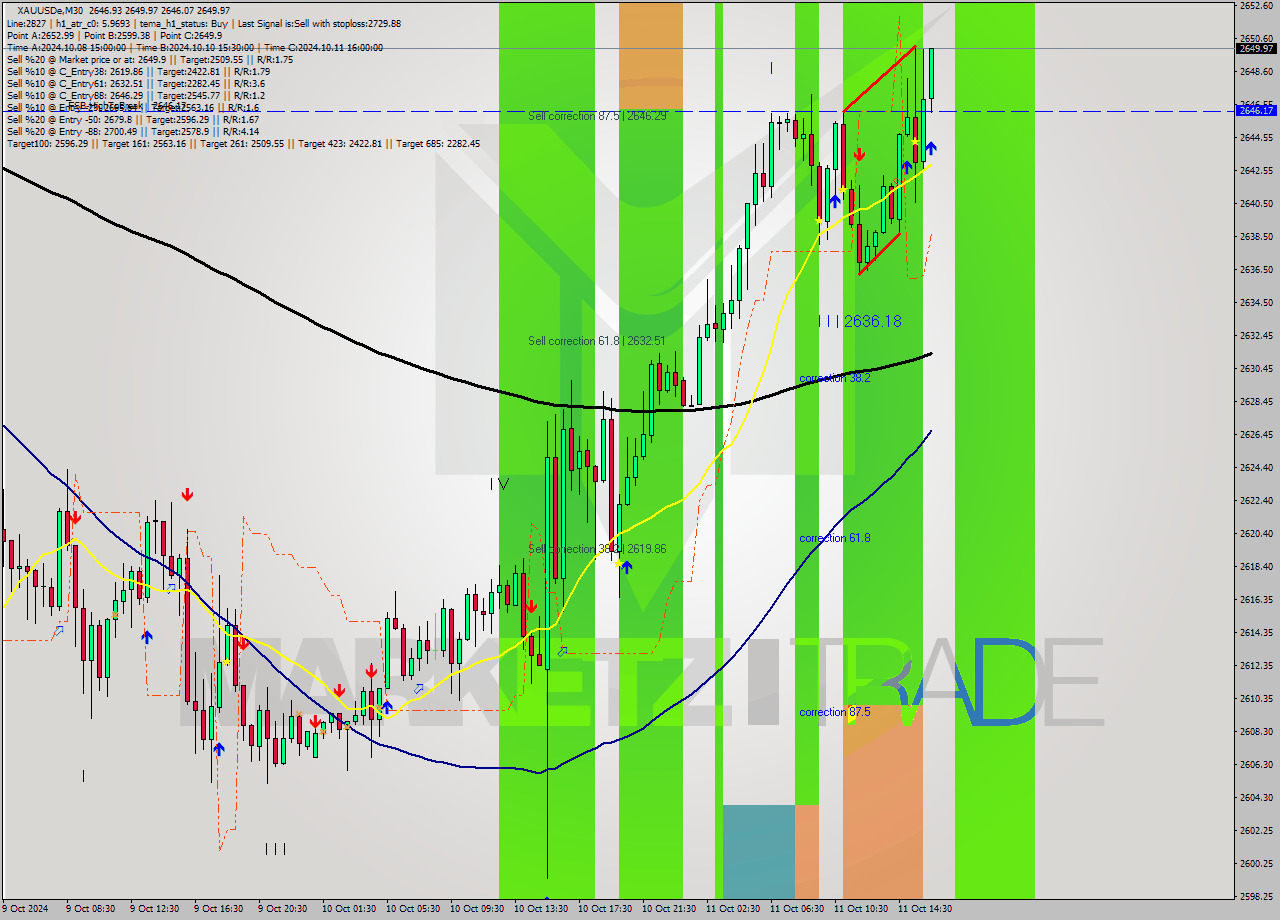Click the blue 'I I I 2636.18' wave label
Screen dimensions: 1280x920
860,321
